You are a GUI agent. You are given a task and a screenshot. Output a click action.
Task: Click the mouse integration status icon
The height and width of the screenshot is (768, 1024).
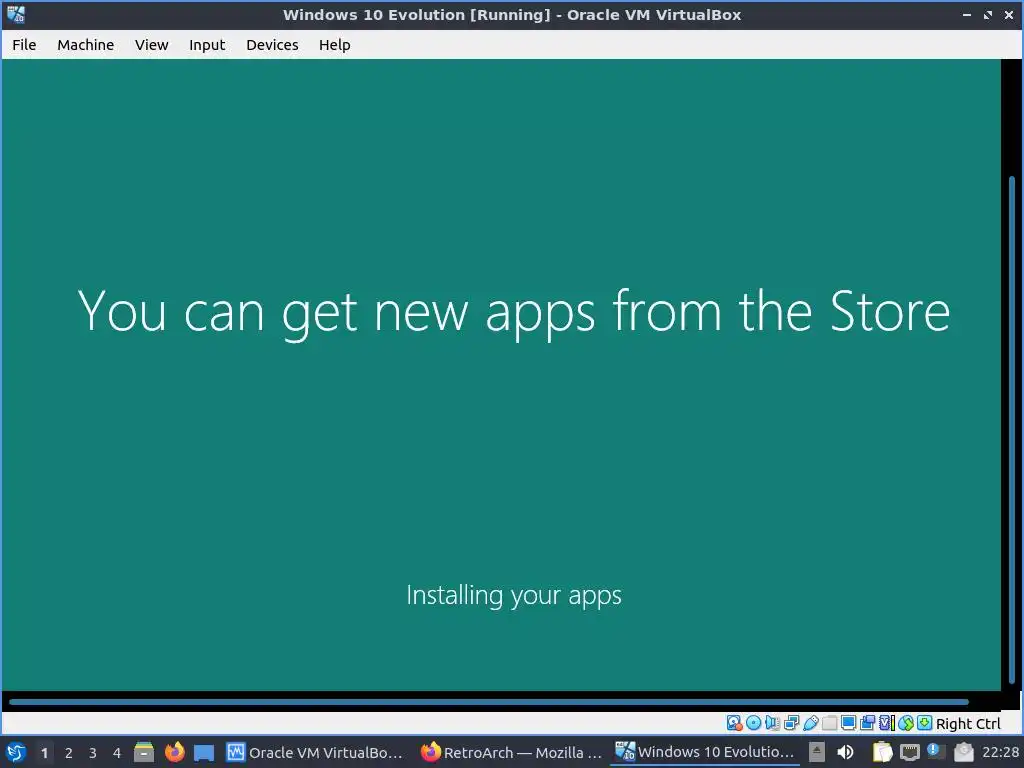click(906, 723)
